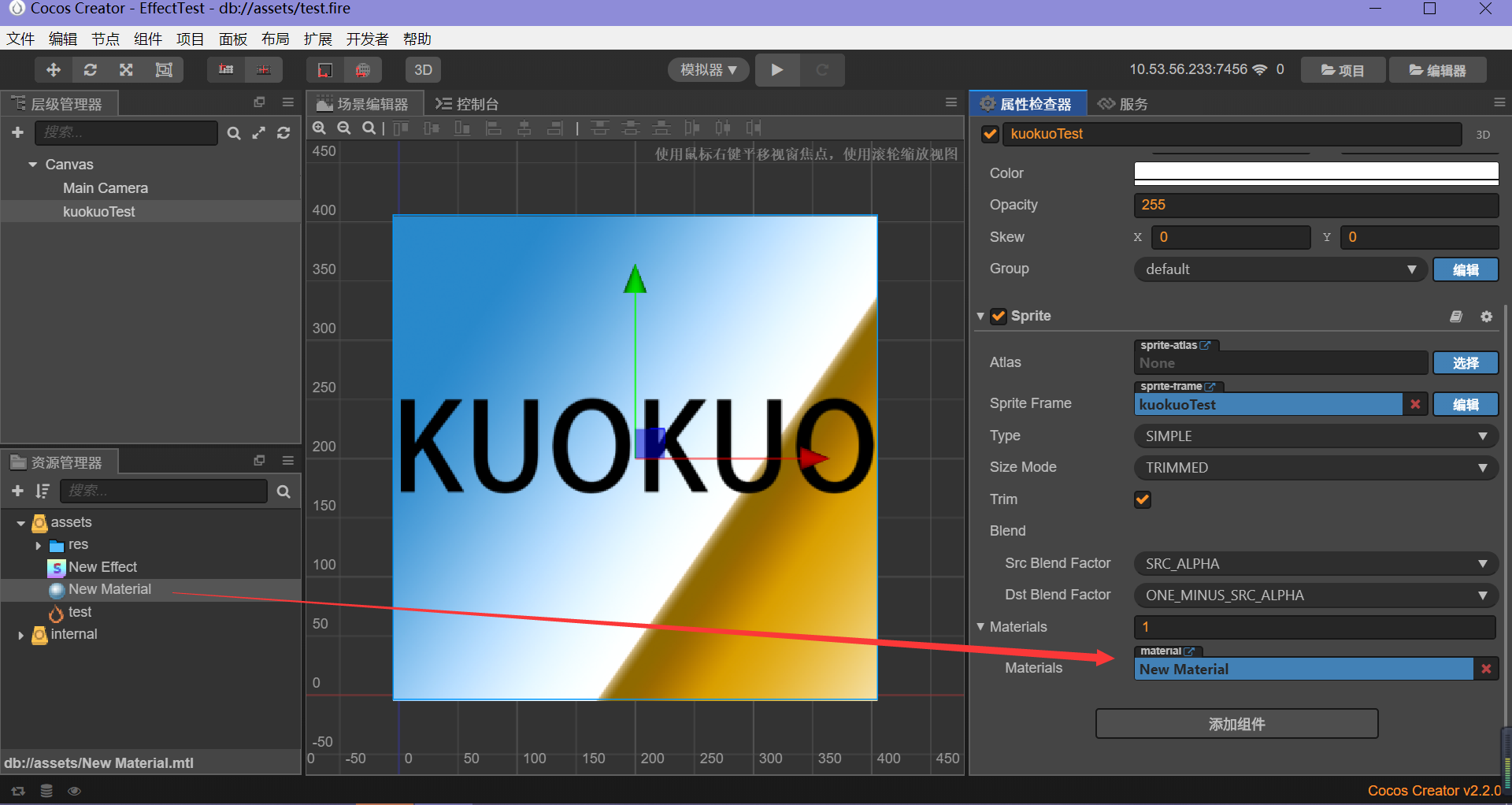Remove New Material from material slot
The height and width of the screenshot is (805, 1512).
click(1486, 669)
